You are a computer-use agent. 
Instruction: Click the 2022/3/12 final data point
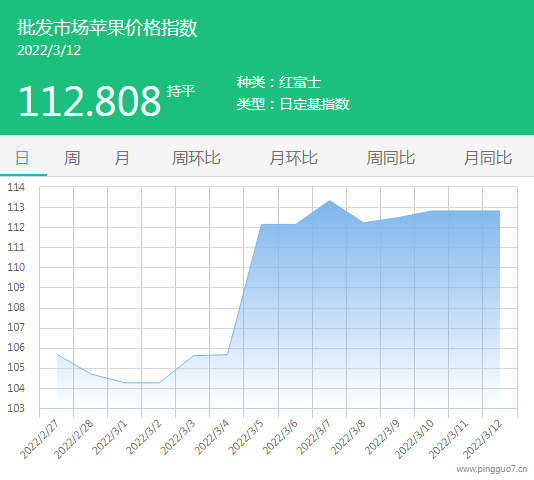tap(500, 211)
